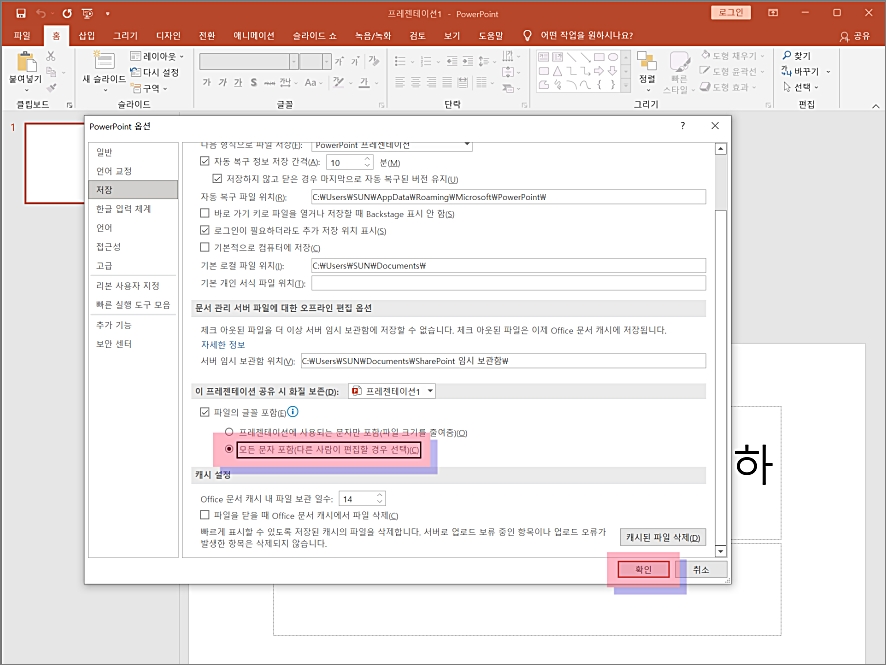Click the info icon beside font embedding

(293, 412)
